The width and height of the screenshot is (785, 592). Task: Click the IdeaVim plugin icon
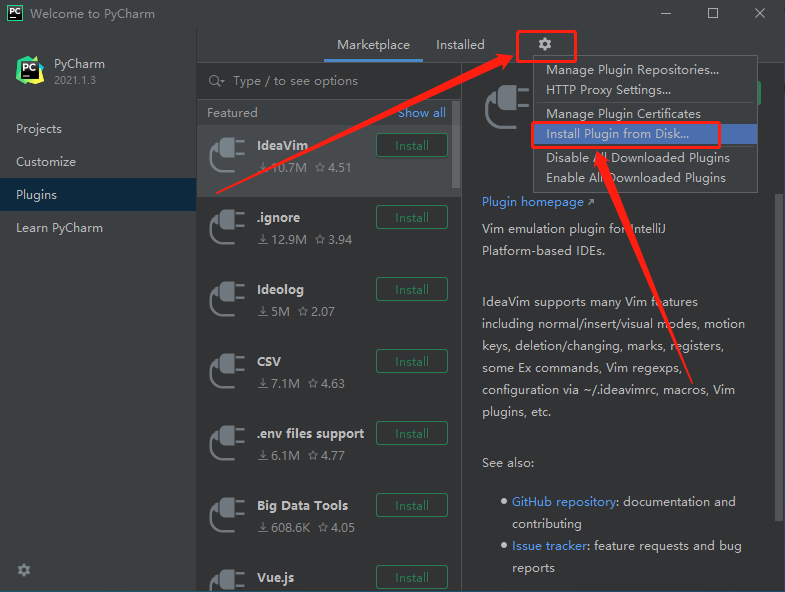click(x=227, y=155)
